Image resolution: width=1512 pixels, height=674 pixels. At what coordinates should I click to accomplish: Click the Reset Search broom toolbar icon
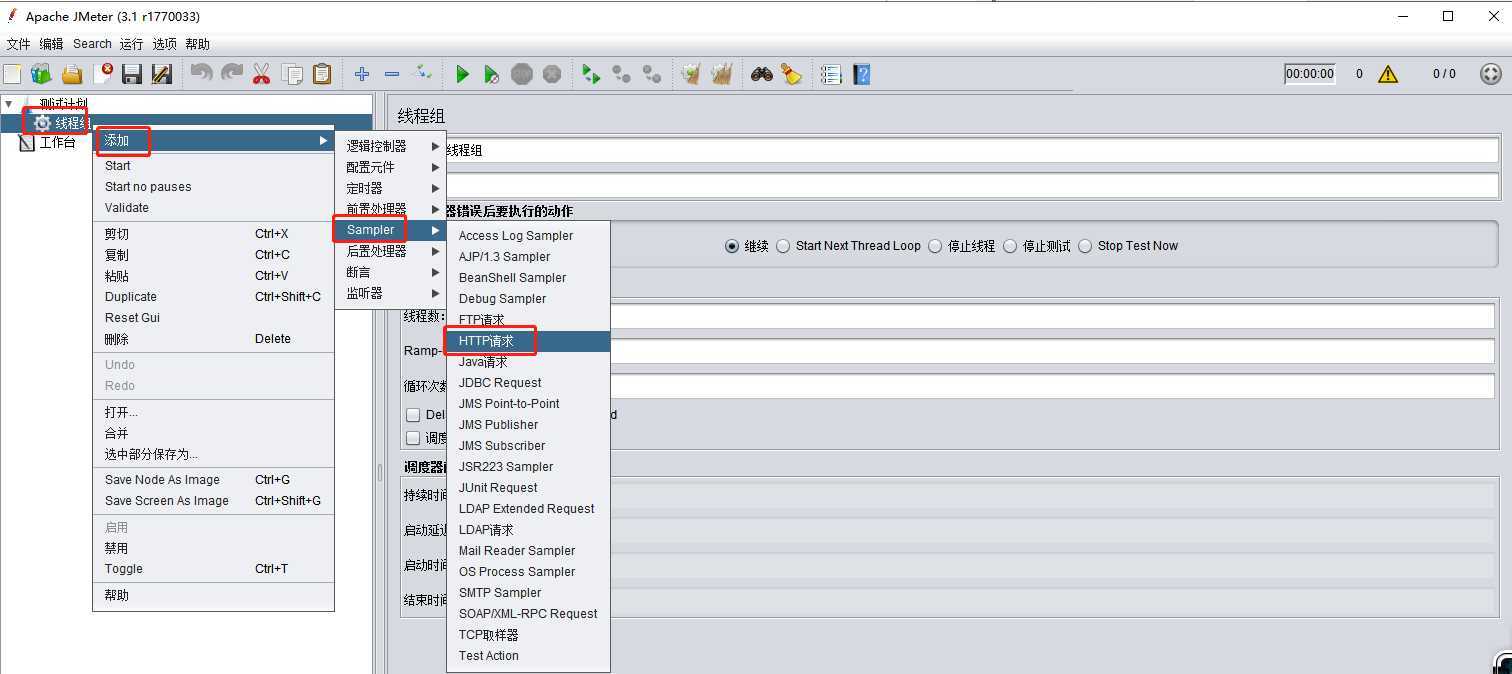[x=792, y=74]
